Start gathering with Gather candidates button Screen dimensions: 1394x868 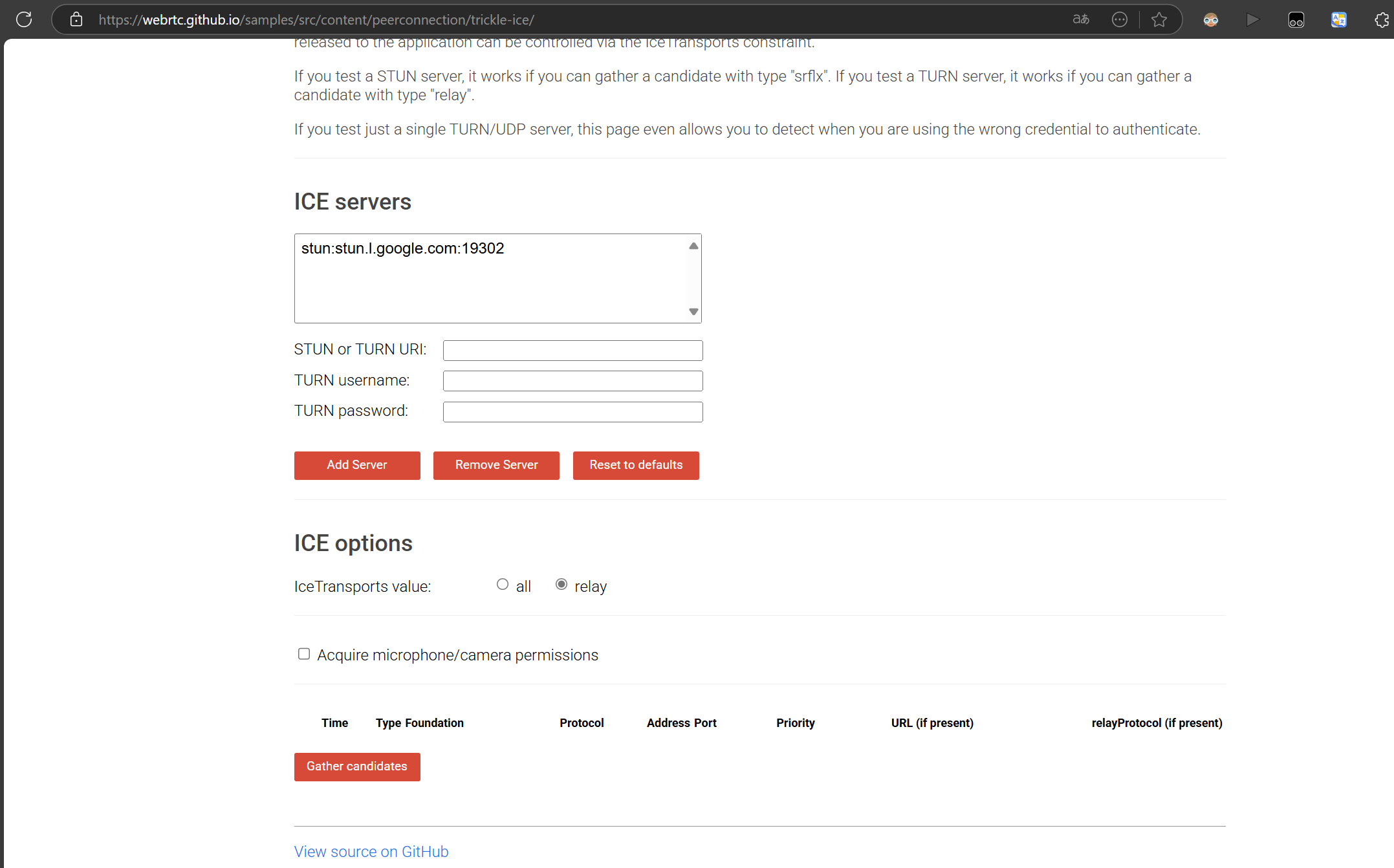[357, 766]
